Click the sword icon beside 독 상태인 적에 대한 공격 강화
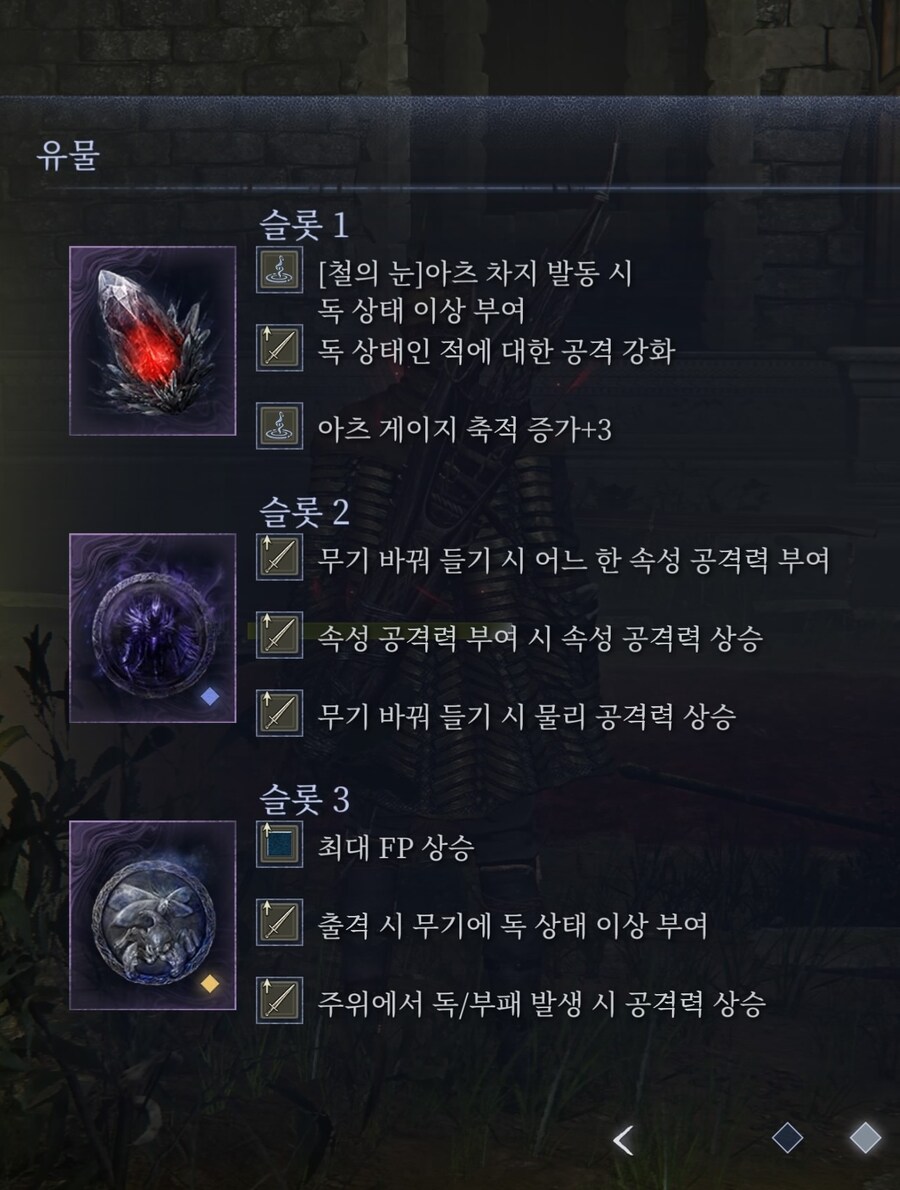This screenshot has height=1190, width=900. click(x=279, y=348)
